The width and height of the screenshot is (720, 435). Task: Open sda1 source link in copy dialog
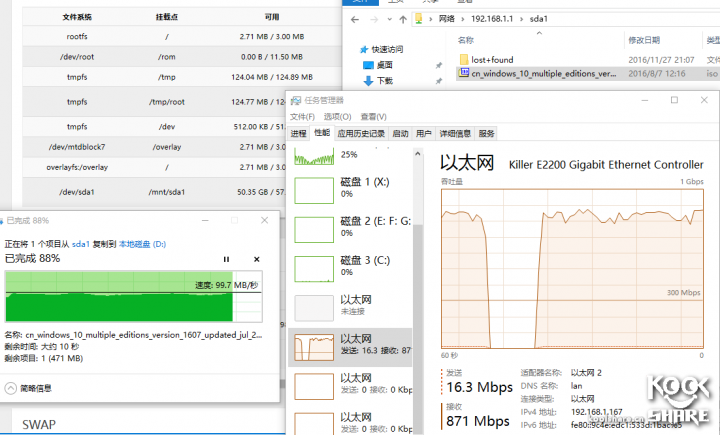(80, 244)
